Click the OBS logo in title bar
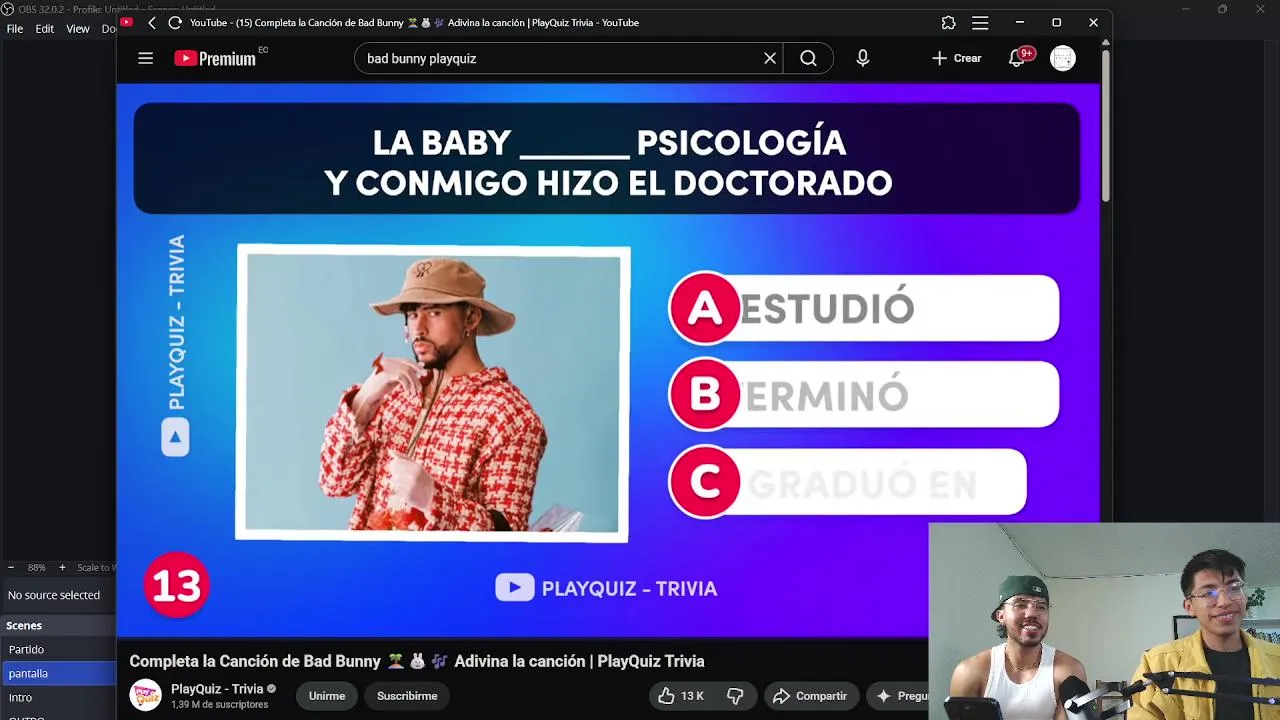Image resolution: width=1280 pixels, height=720 pixels. pos(7,9)
